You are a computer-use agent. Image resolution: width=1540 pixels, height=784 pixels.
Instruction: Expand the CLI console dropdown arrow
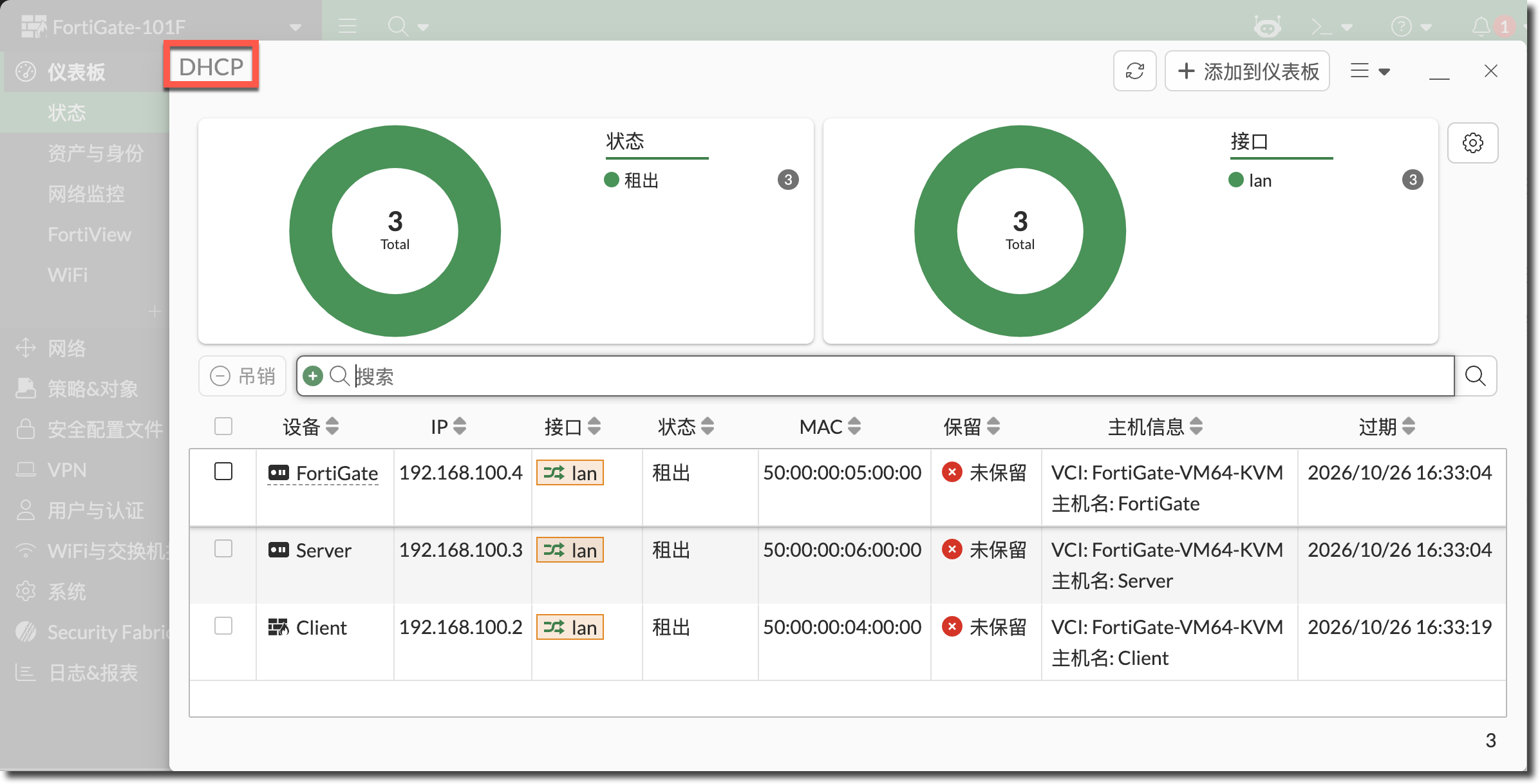(1347, 28)
